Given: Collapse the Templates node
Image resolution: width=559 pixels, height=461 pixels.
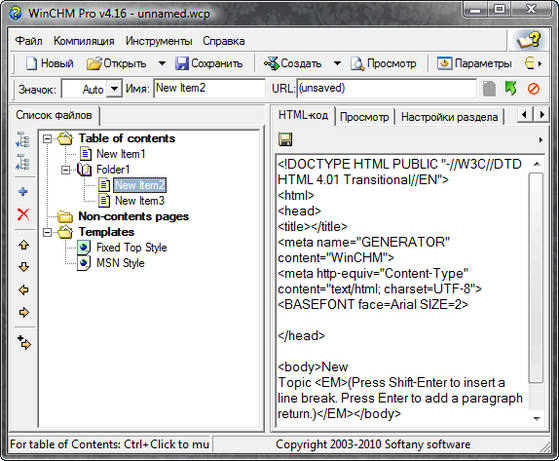Looking at the screenshot, I should click(x=47, y=232).
